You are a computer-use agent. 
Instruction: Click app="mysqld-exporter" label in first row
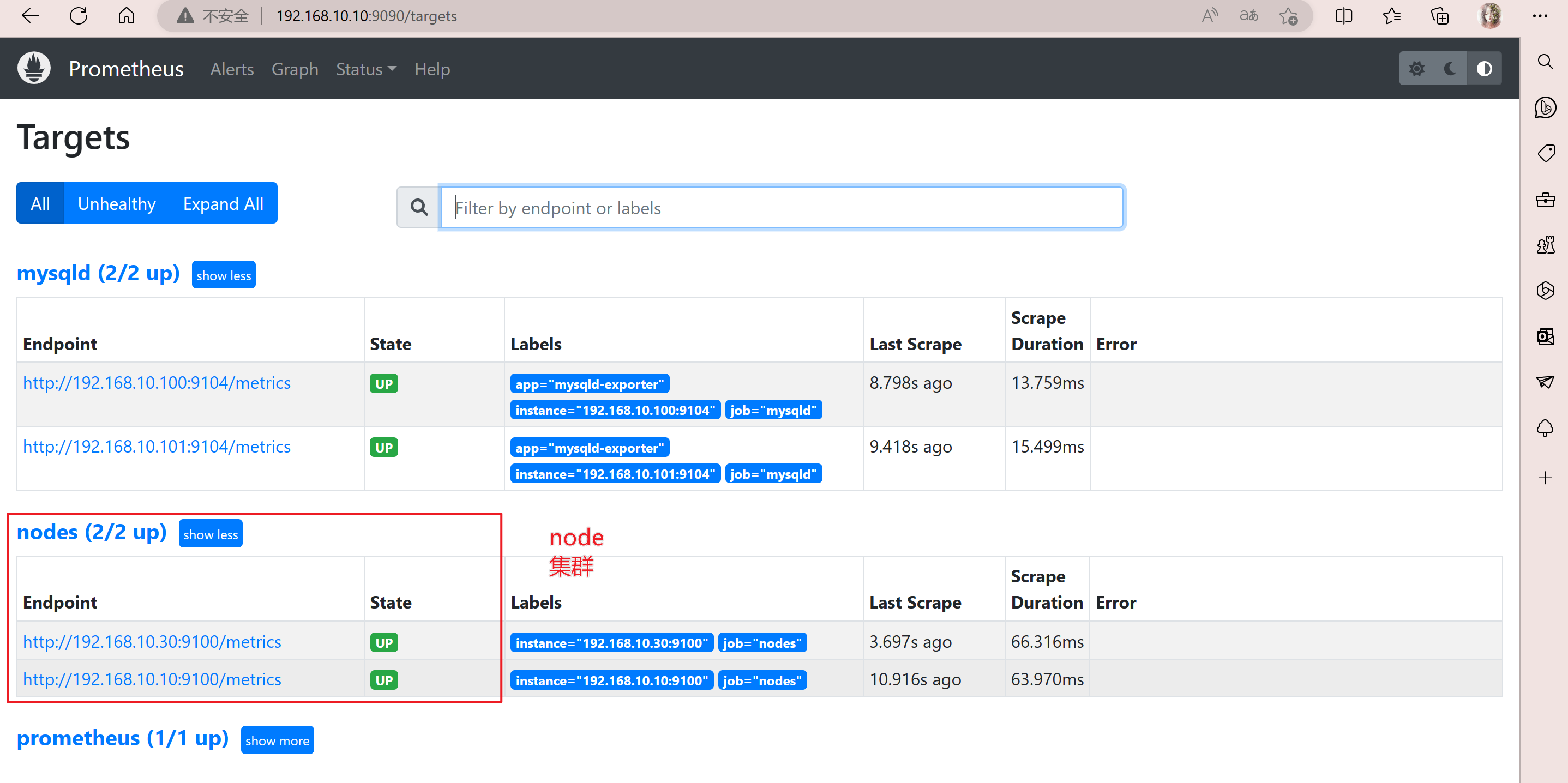[590, 384]
